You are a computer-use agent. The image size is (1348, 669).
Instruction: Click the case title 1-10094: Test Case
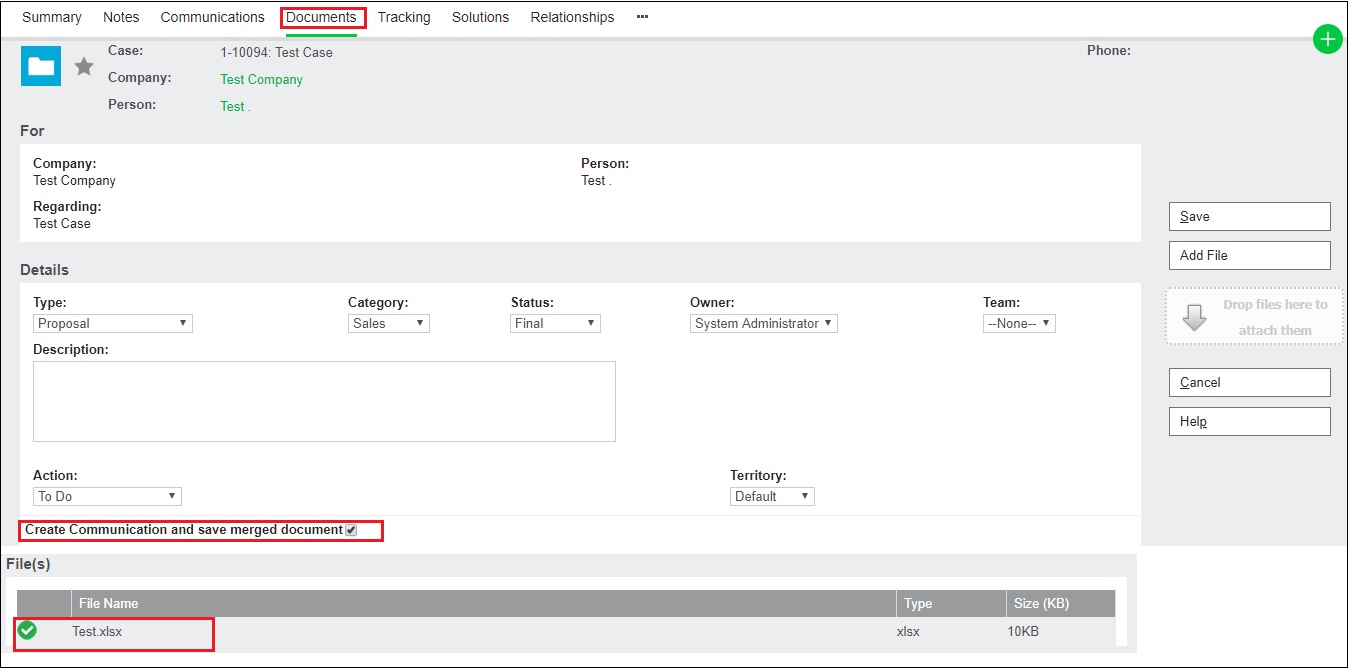(x=276, y=52)
